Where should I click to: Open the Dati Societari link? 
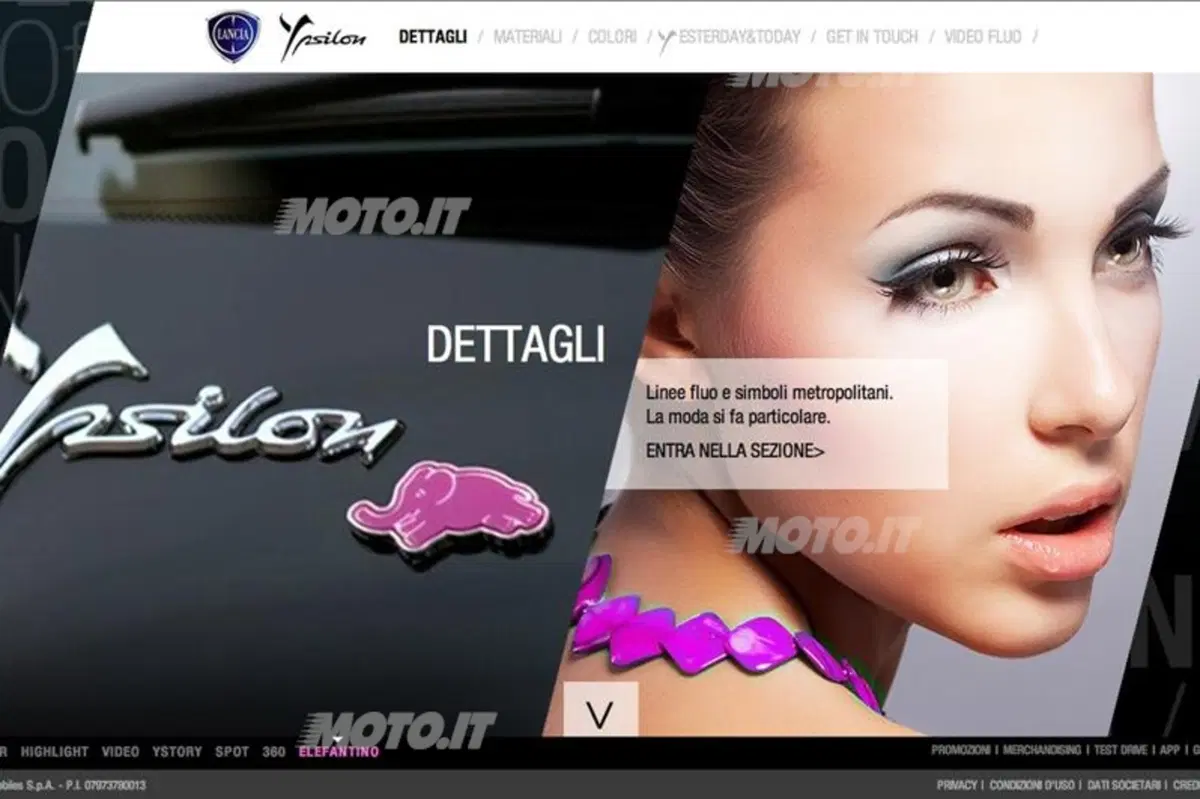[x=1124, y=785]
